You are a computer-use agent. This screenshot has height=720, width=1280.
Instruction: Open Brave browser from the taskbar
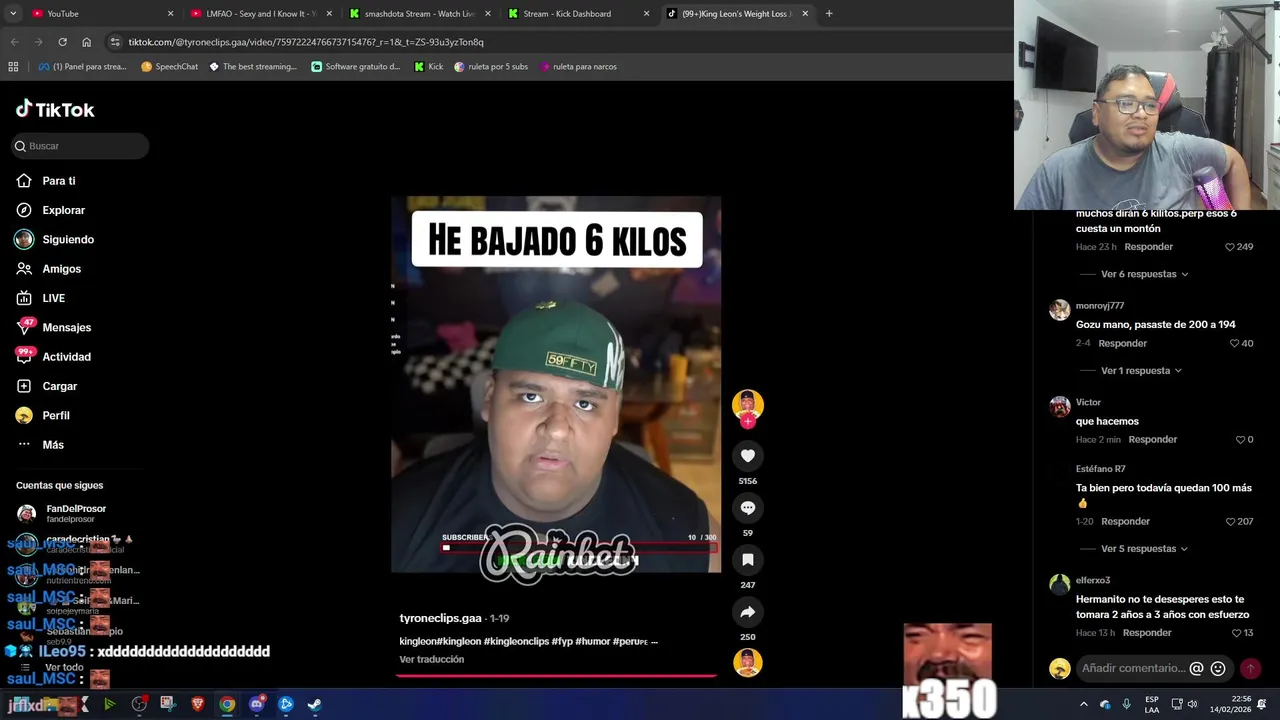pos(197,704)
